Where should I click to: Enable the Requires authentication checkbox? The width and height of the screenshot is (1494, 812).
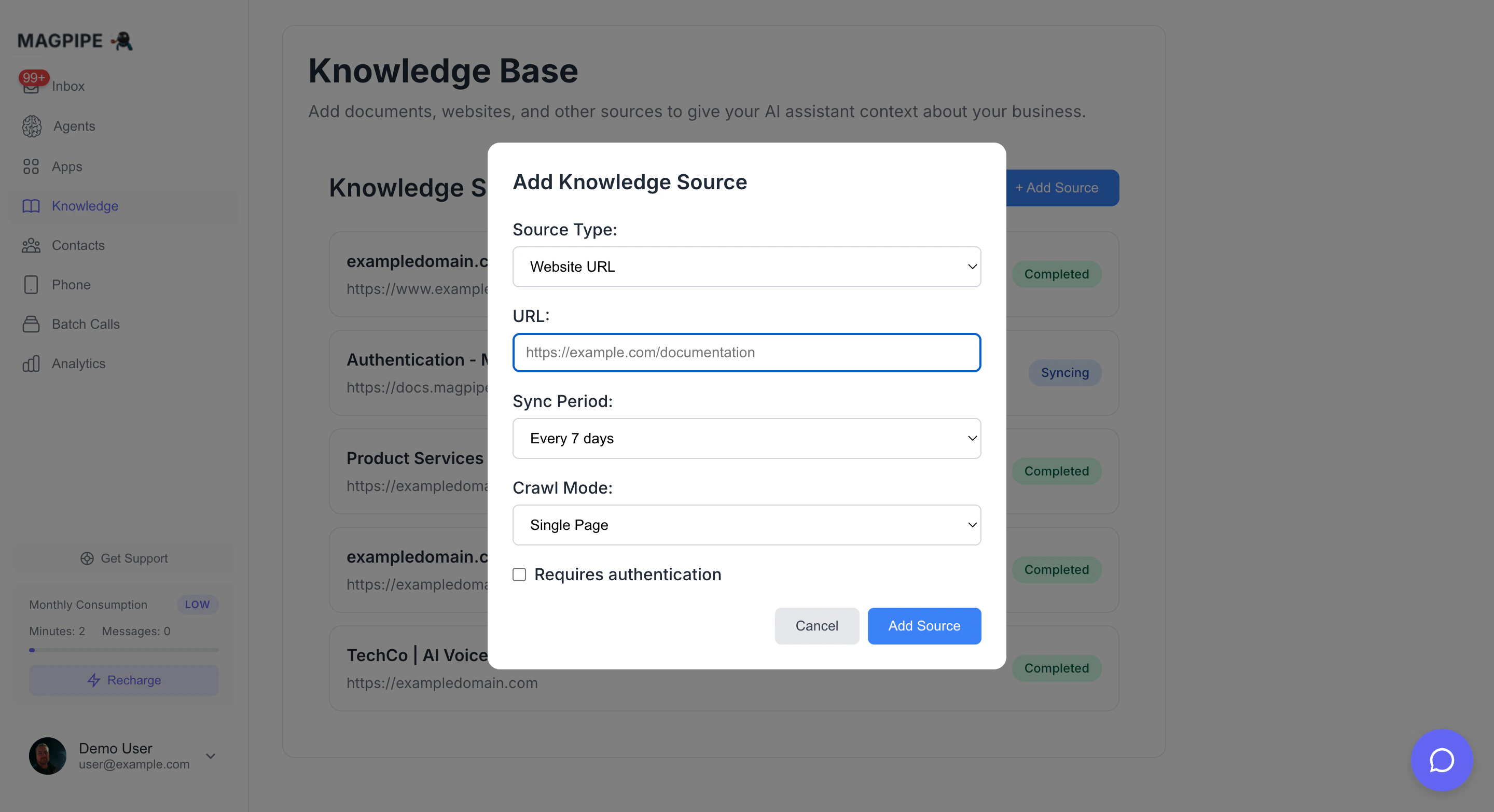tap(519, 575)
